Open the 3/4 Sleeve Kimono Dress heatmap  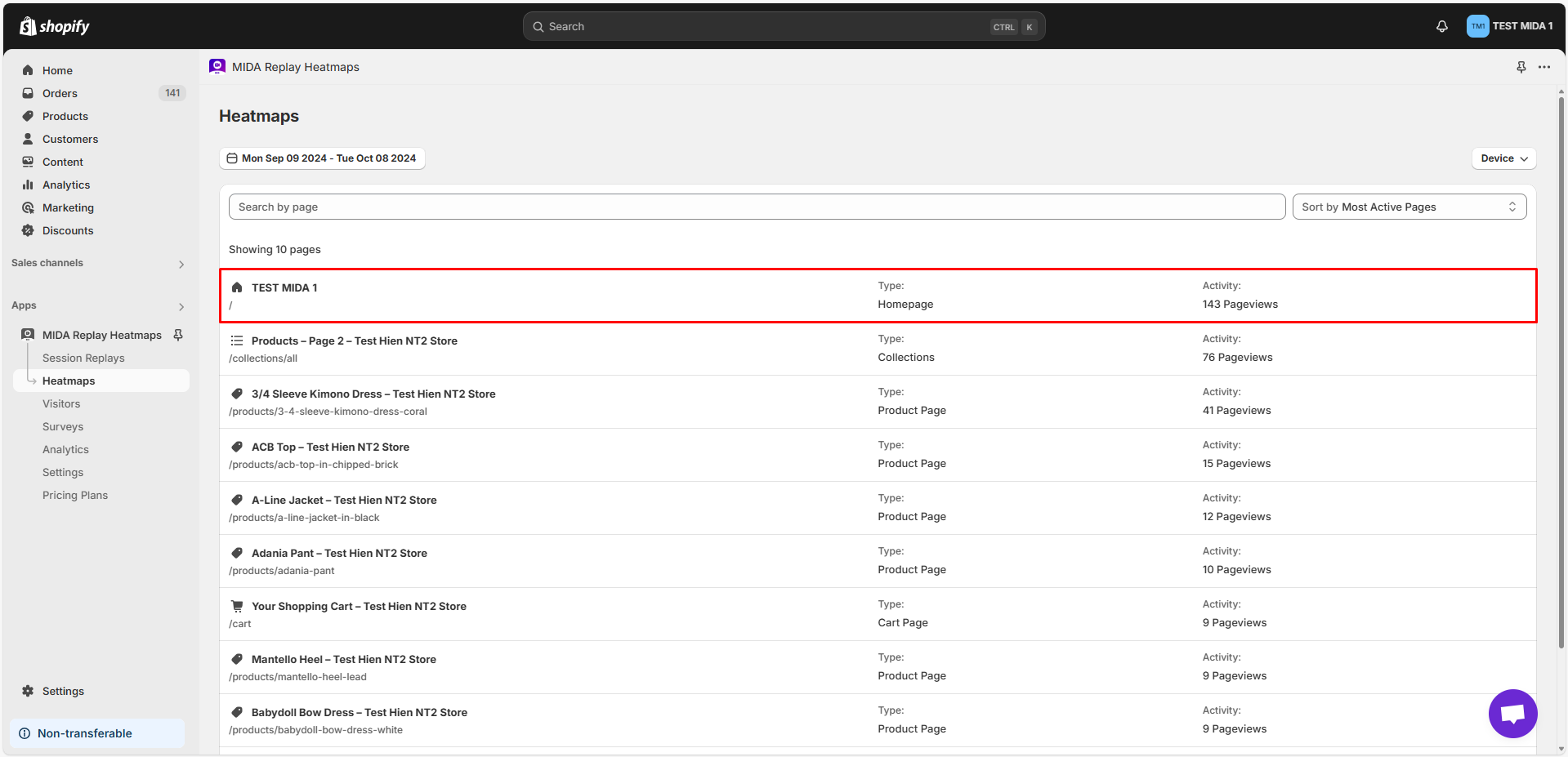373,394
